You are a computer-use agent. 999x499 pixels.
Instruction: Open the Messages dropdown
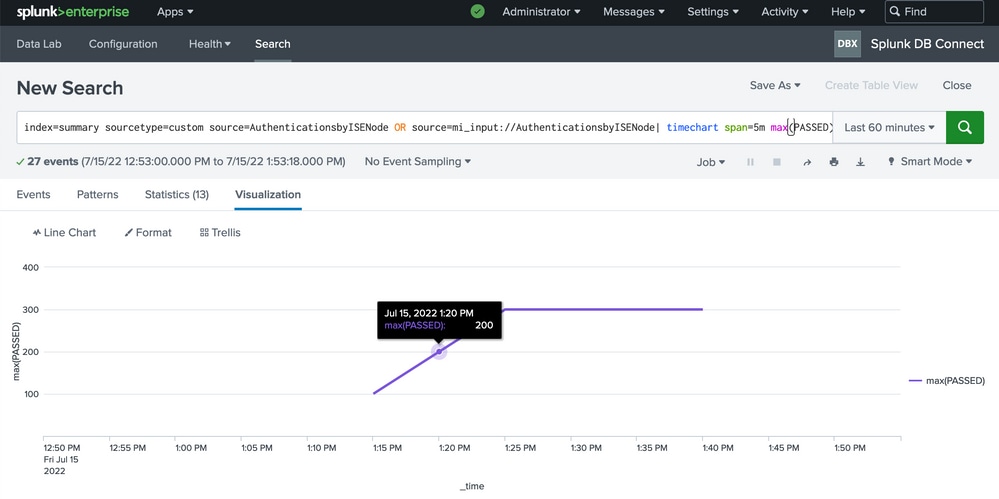tap(634, 11)
